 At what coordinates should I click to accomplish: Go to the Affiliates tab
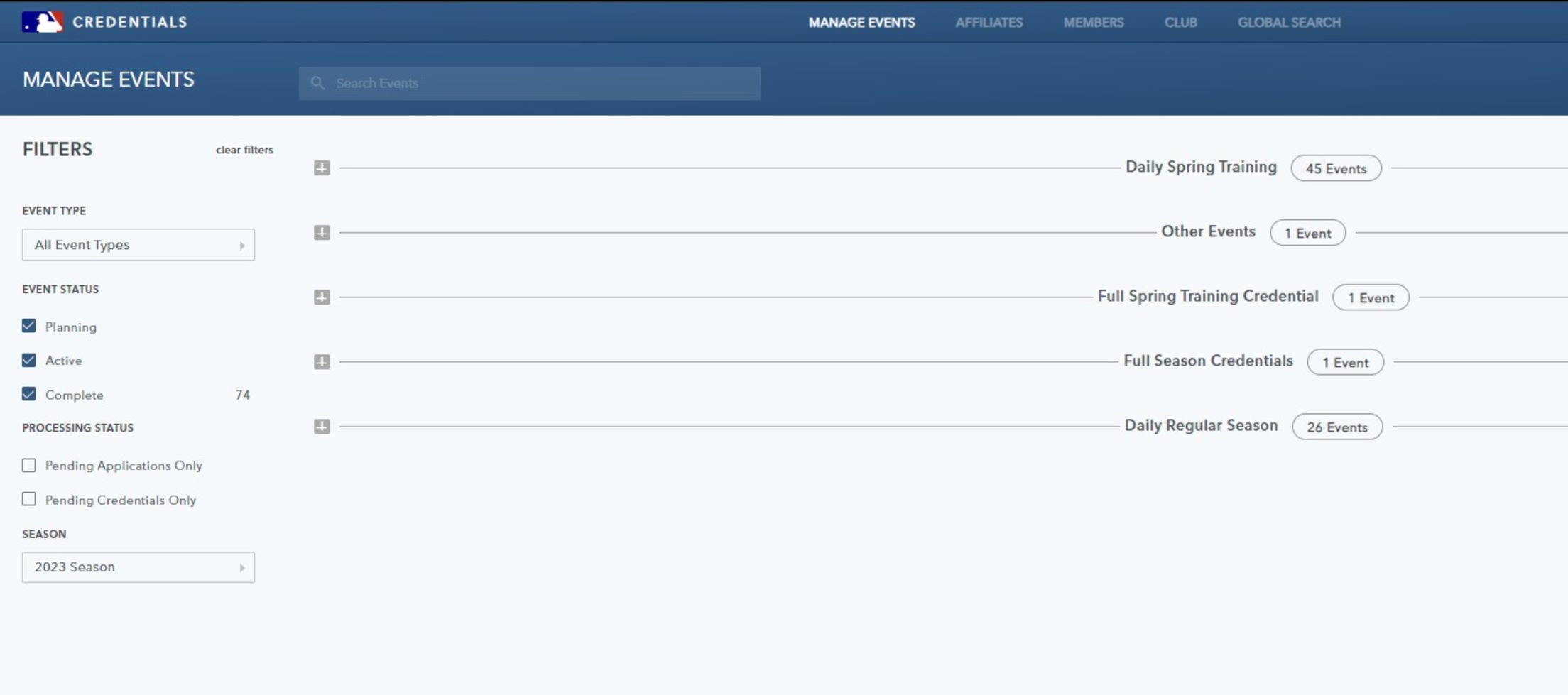(989, 23)
